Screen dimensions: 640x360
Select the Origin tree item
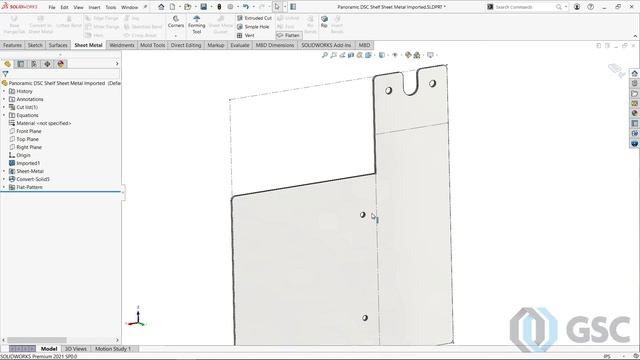[20, 156]
